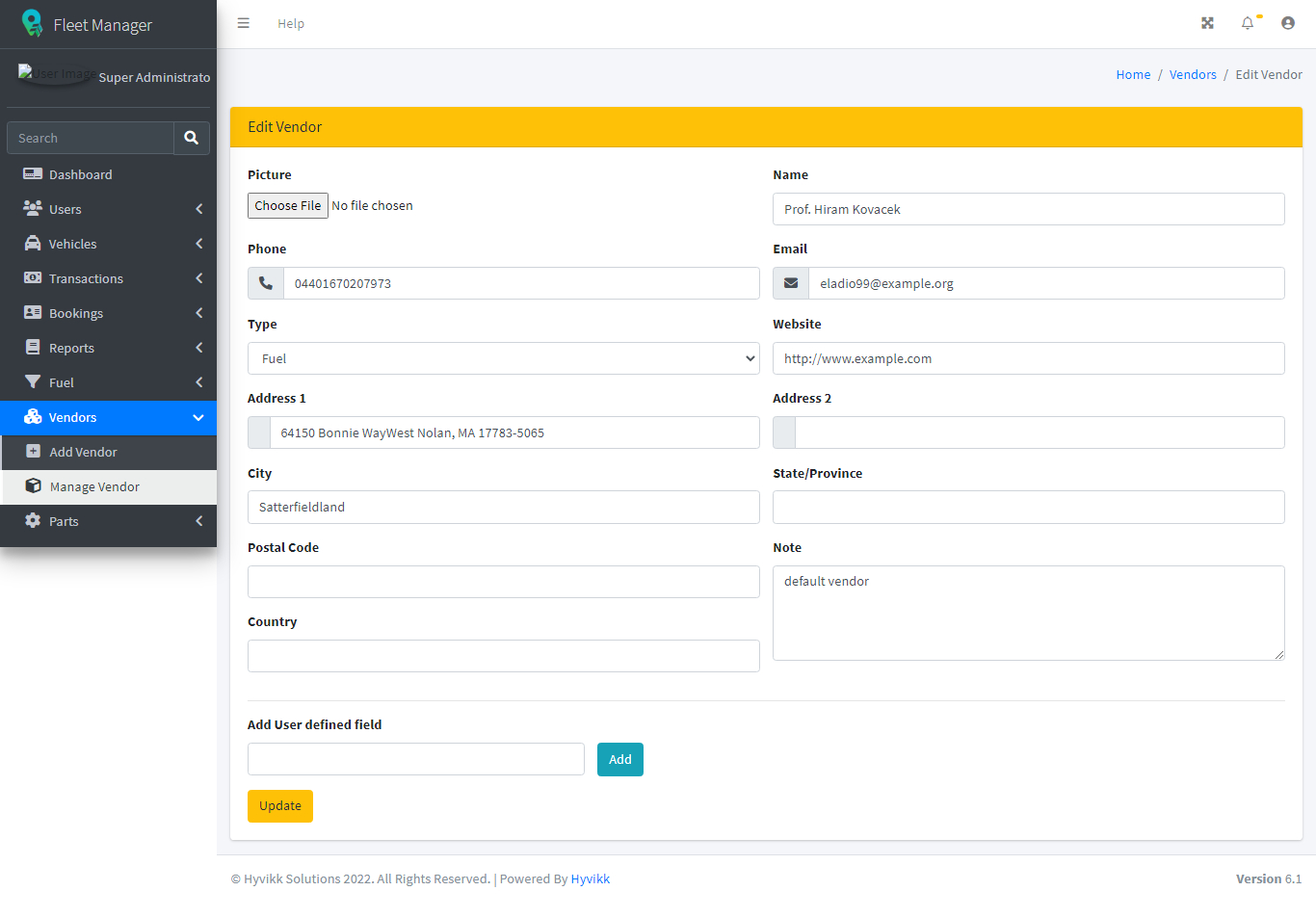Expand the Bookings menu chevron
Image resolution: width=1316 pixels, height=917 pixels.
click(199, 313)
